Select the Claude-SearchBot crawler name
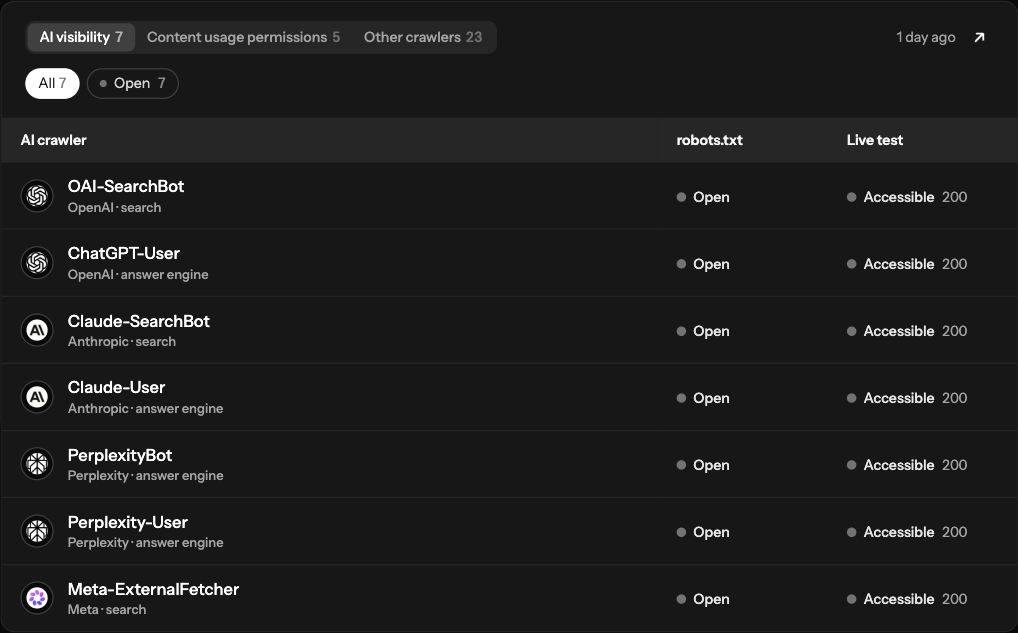This screenshot has height=633, width=1018. 138,321
